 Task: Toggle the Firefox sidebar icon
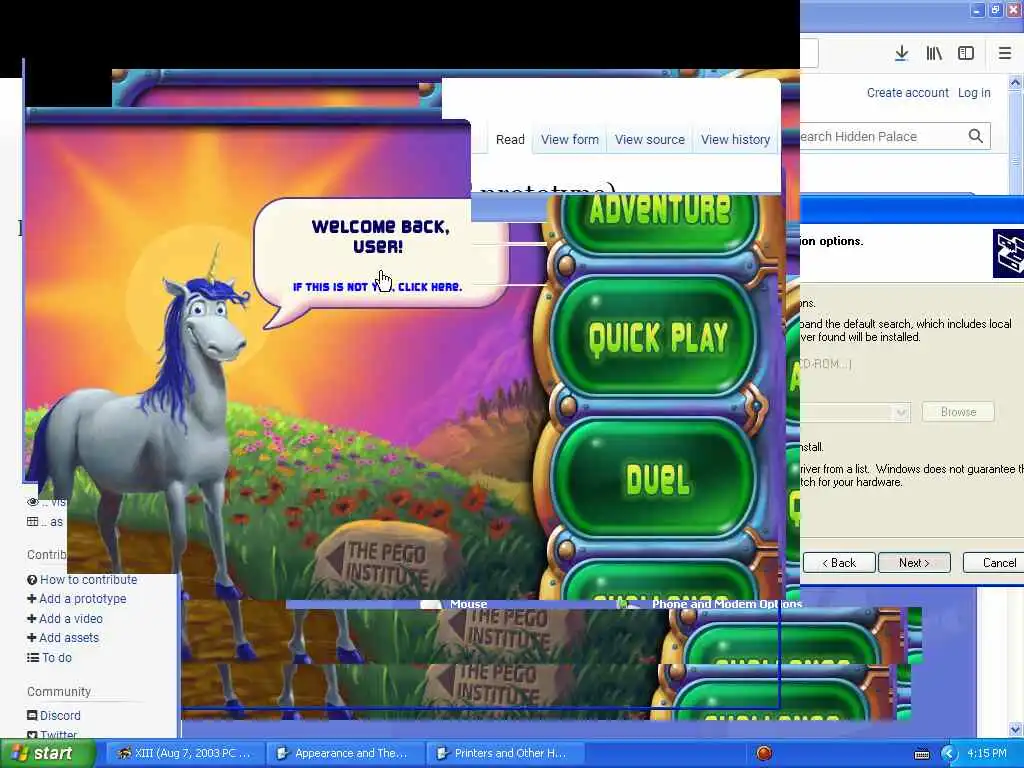click(x=966, y=54)
